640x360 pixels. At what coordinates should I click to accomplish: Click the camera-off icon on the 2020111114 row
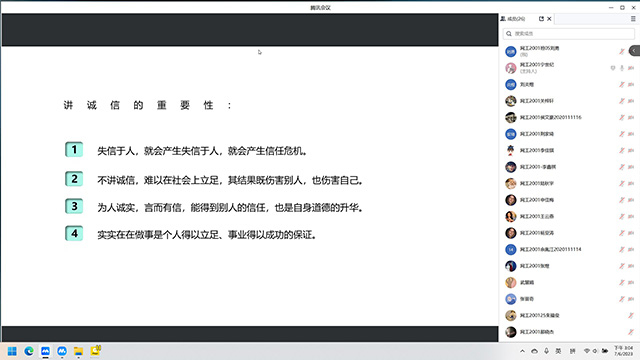[631, 249]
